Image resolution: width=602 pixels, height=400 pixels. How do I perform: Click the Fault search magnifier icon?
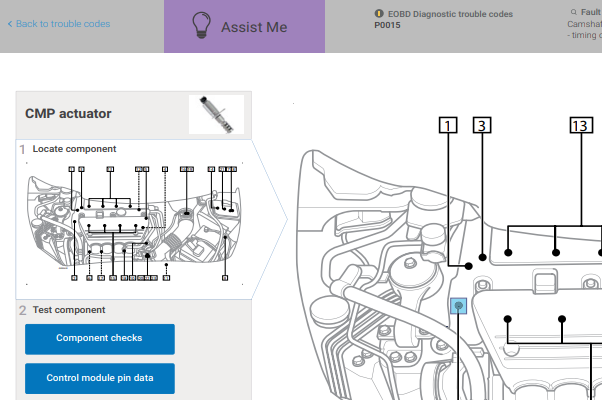point(574,12)
